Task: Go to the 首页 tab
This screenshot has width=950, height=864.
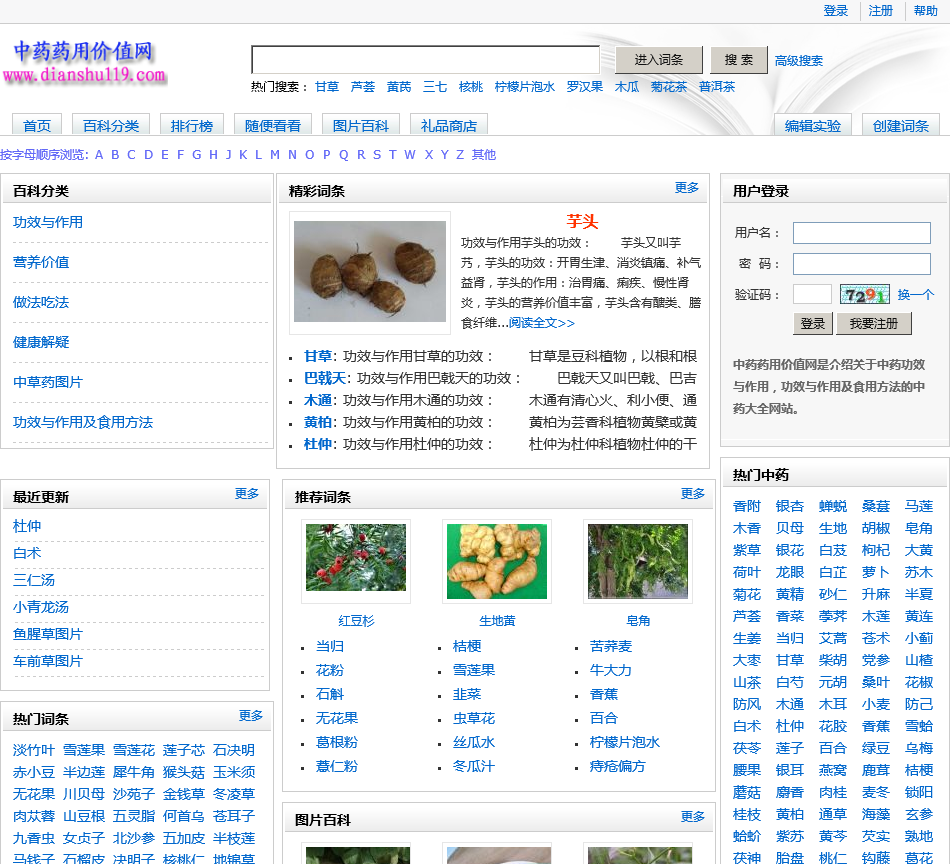Action: coord(37,125)
